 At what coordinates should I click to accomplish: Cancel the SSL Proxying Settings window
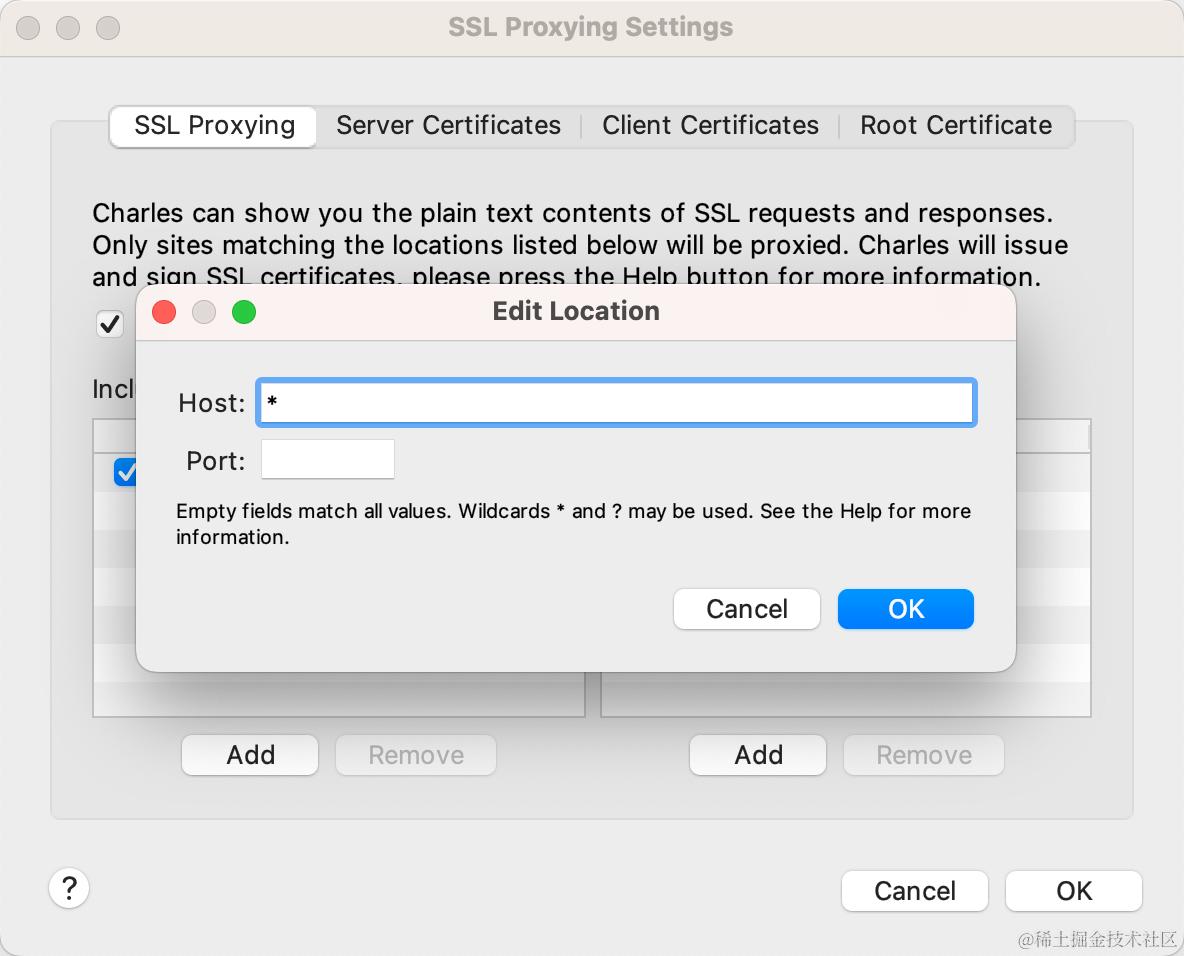pos(914,891)
